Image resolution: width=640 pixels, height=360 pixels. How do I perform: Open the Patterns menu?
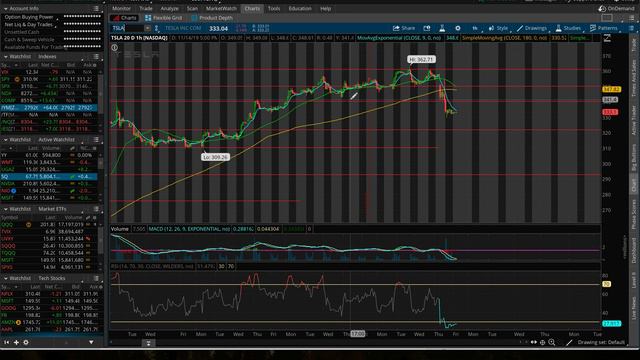pos(603,28)
